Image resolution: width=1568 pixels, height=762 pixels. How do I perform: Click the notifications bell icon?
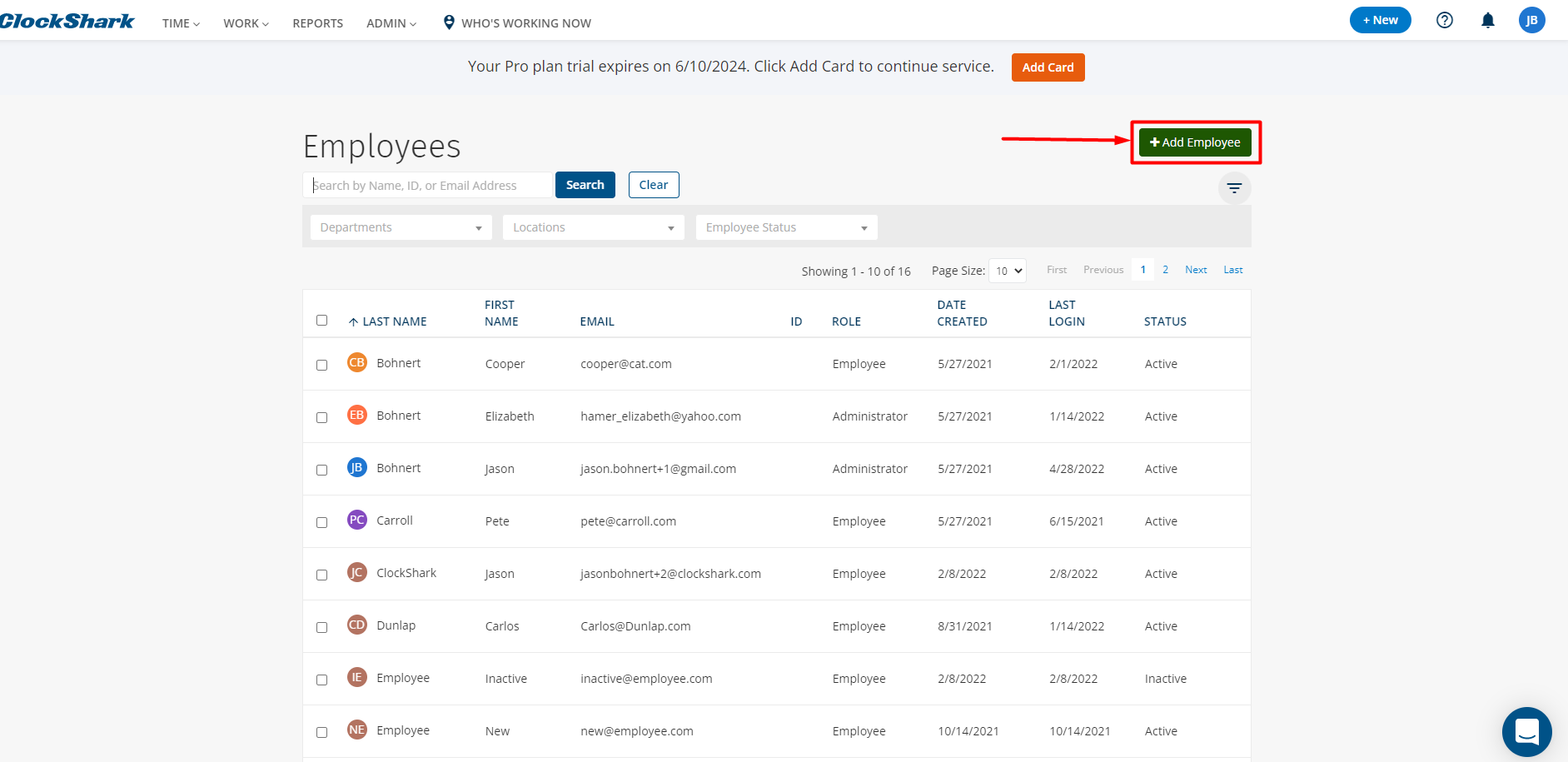tap(1487, 20)
